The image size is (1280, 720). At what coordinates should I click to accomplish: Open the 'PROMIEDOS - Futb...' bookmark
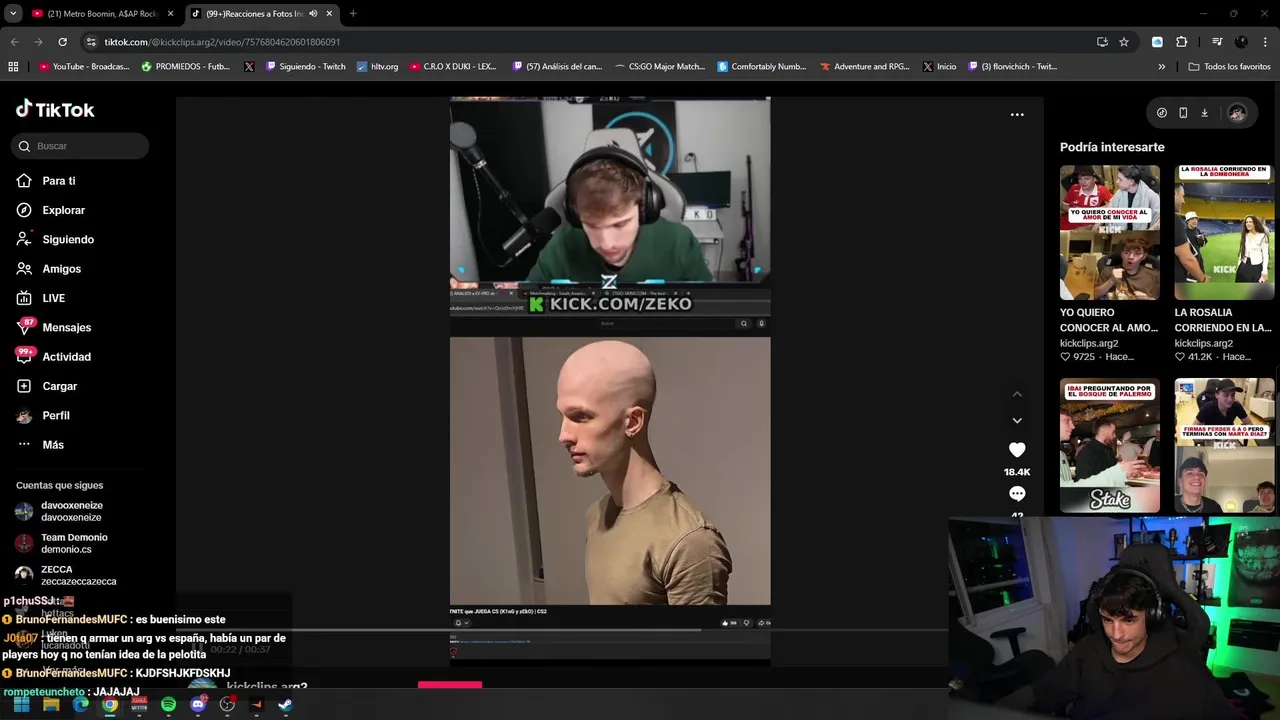tap(186, 67)
